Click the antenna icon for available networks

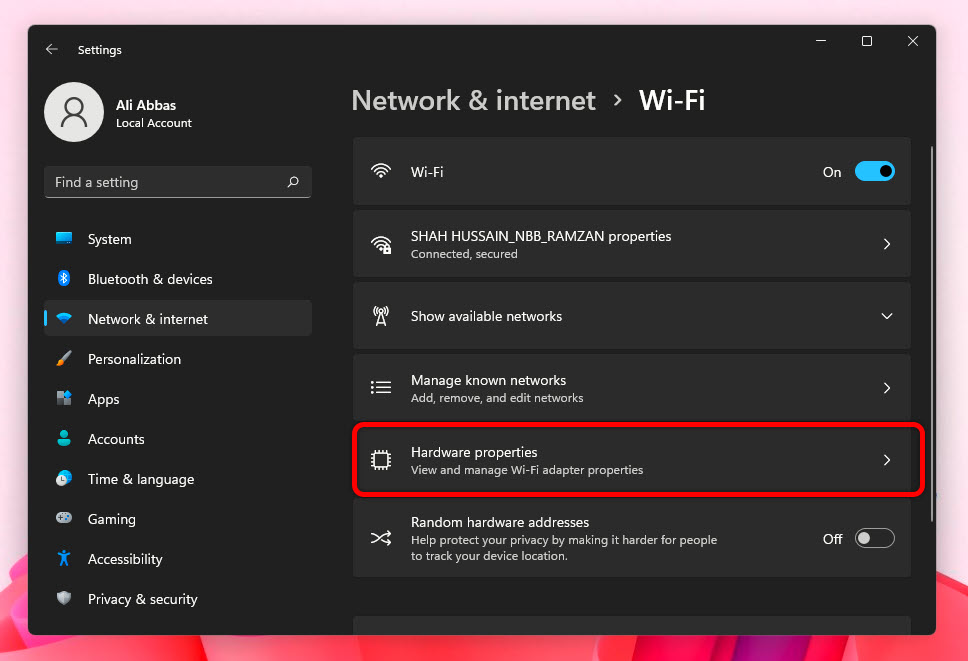click(x=381, y=316)
